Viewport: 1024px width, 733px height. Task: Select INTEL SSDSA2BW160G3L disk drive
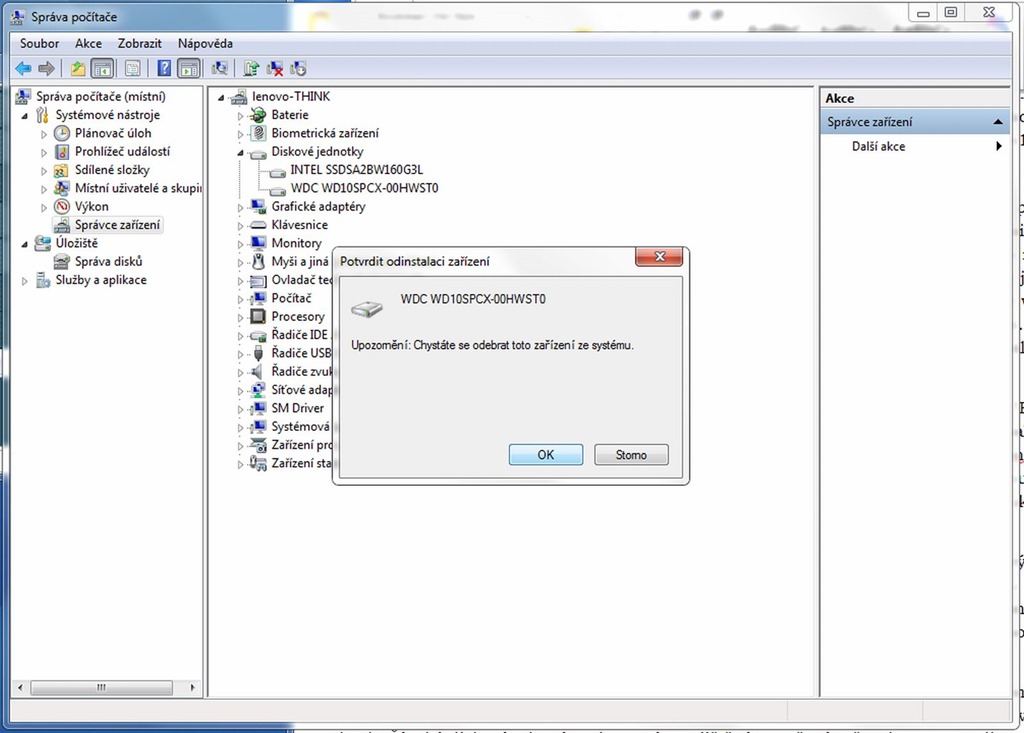[356, 170]
